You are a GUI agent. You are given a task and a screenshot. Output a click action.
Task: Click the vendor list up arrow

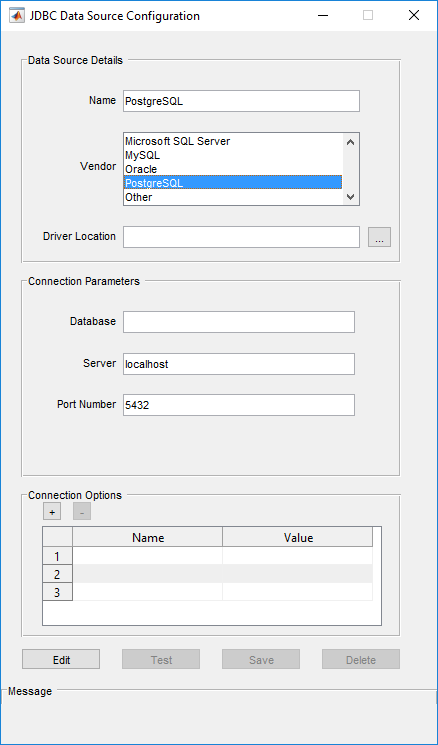click(x=351, y=142)
